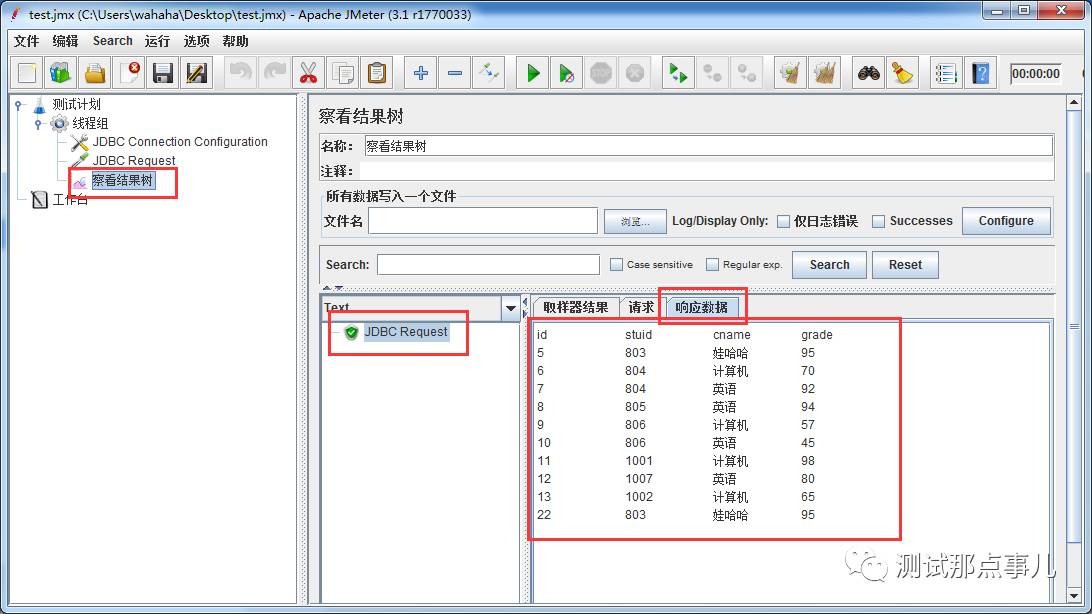Open the Help question mark icon
The width and height of the screenshot is (1092, 614).
[x=981, y=73]
